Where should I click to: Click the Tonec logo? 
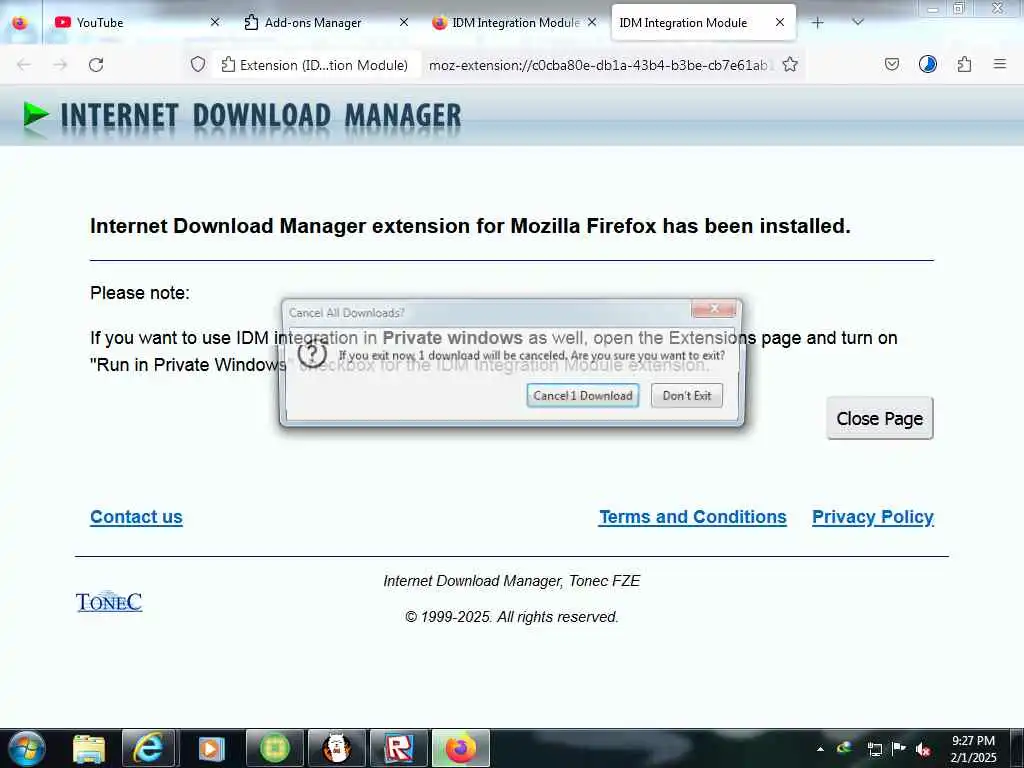(x=109, y=601)
